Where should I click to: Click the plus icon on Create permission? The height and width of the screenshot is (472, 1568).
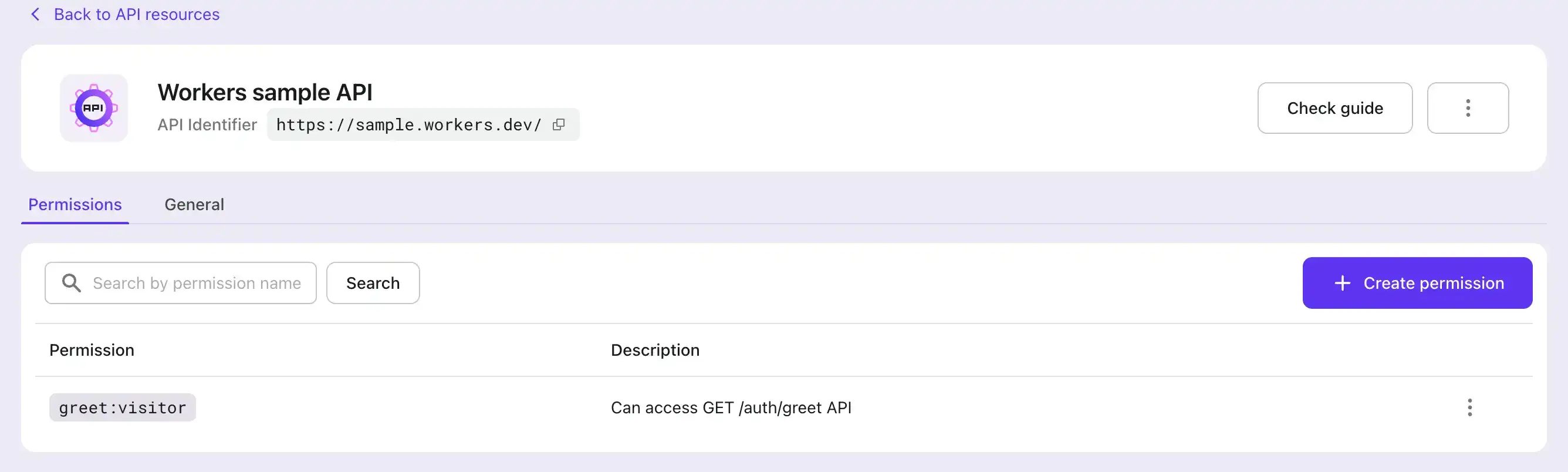(1342, 283)
